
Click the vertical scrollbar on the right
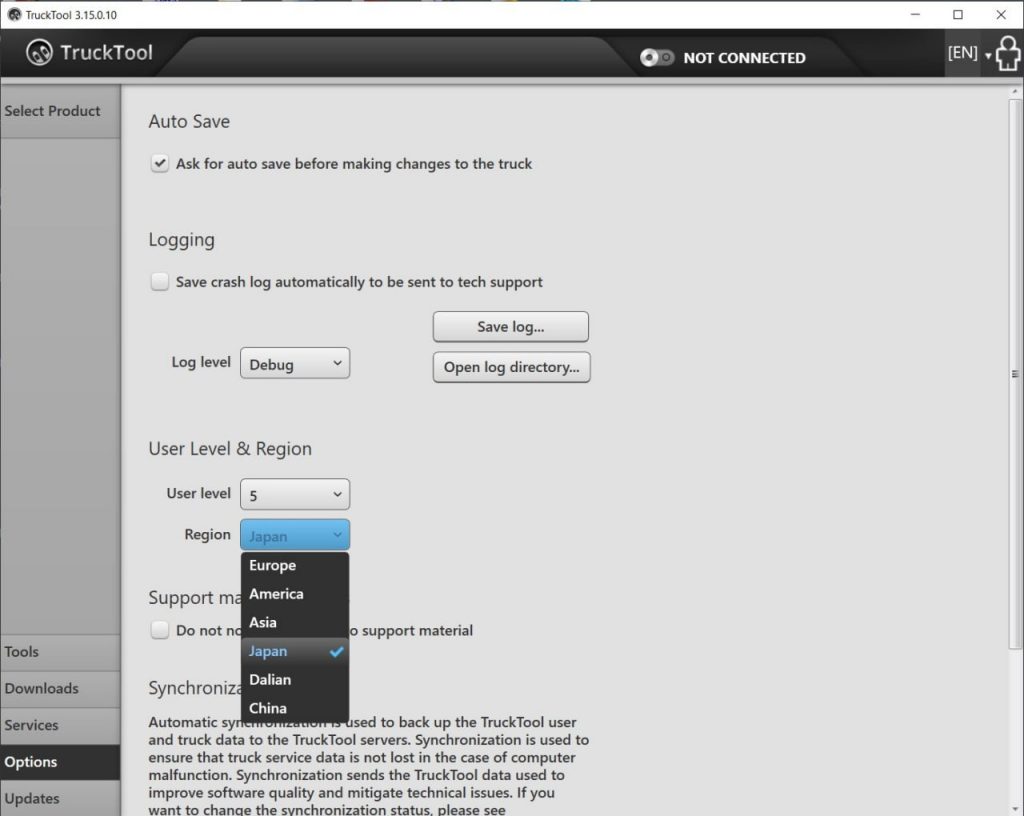1015,373
